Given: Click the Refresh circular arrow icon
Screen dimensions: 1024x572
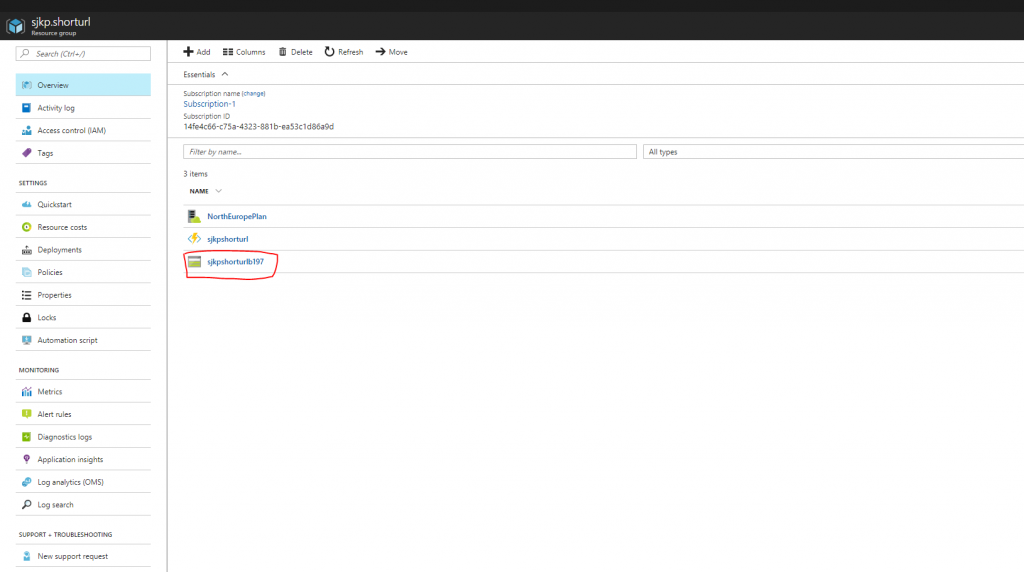Looking at the screenshot, I should click(329, 52).
